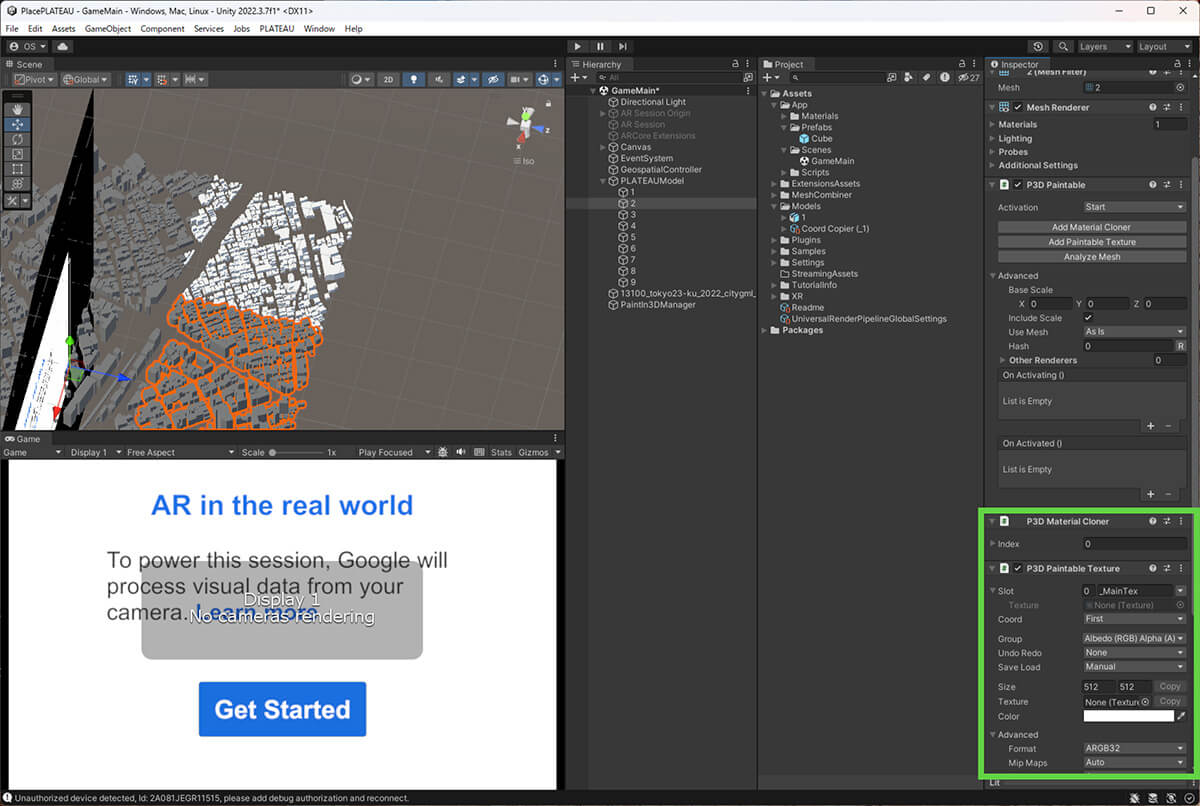Select the Hand view tool
Image resolution: width=1200 pixels, height=806 pixels.
pos(17,110)
